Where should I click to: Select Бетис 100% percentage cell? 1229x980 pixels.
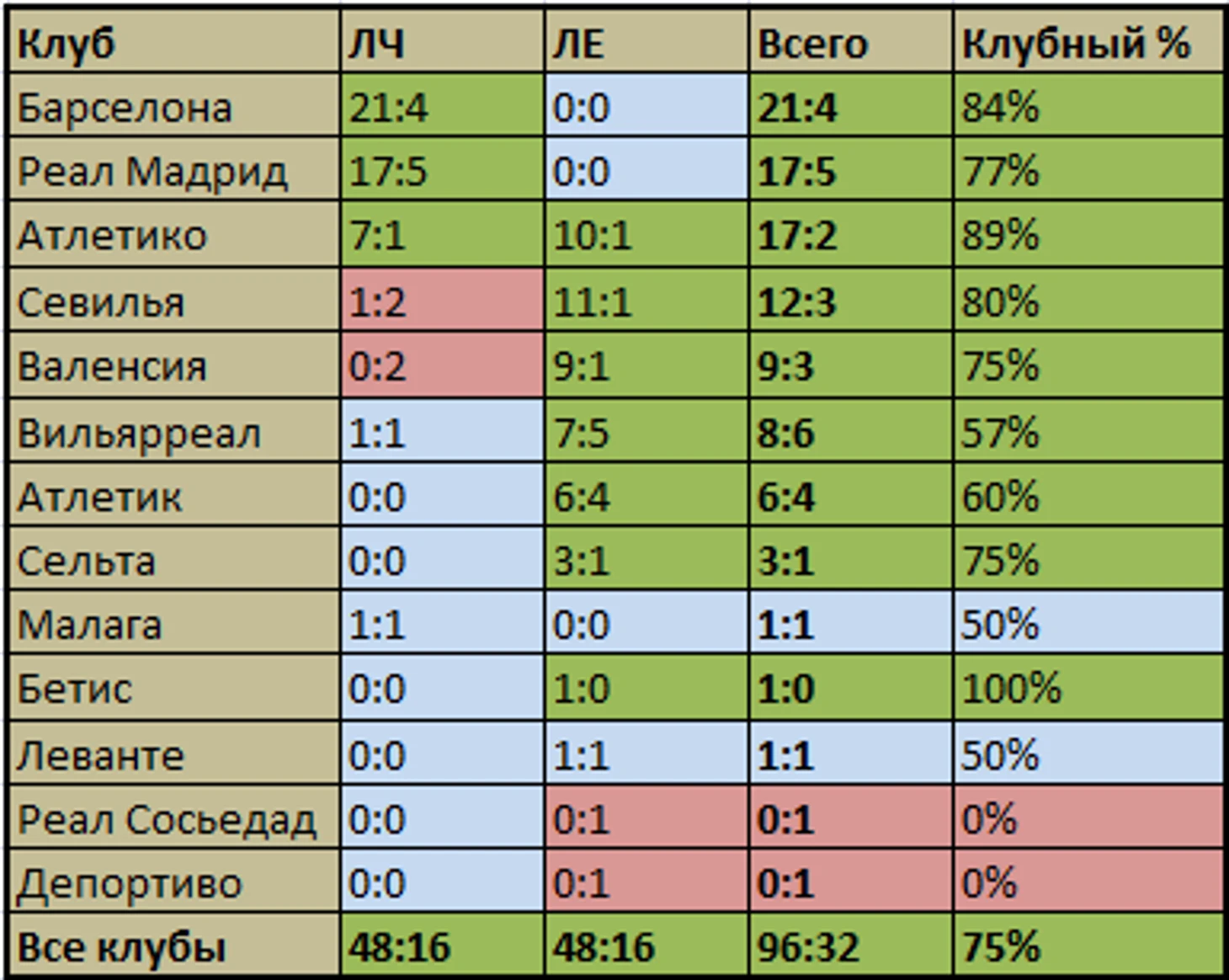tap(1088, 688)
